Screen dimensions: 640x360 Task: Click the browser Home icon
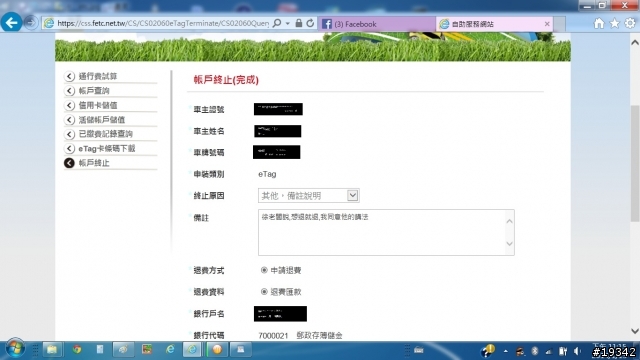pos(599,23)
